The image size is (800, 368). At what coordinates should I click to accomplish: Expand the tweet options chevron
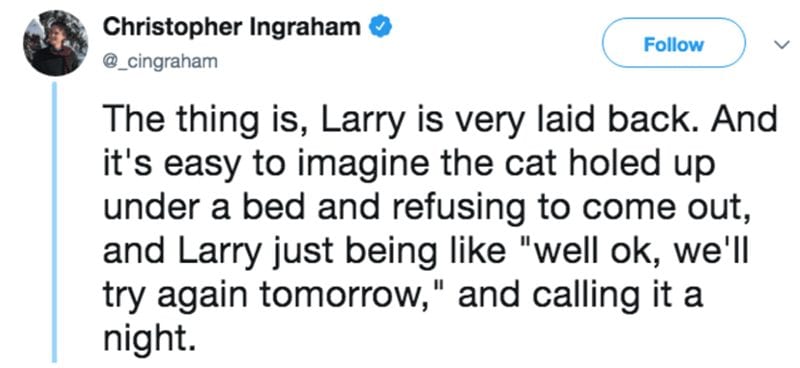pos(781,45)
